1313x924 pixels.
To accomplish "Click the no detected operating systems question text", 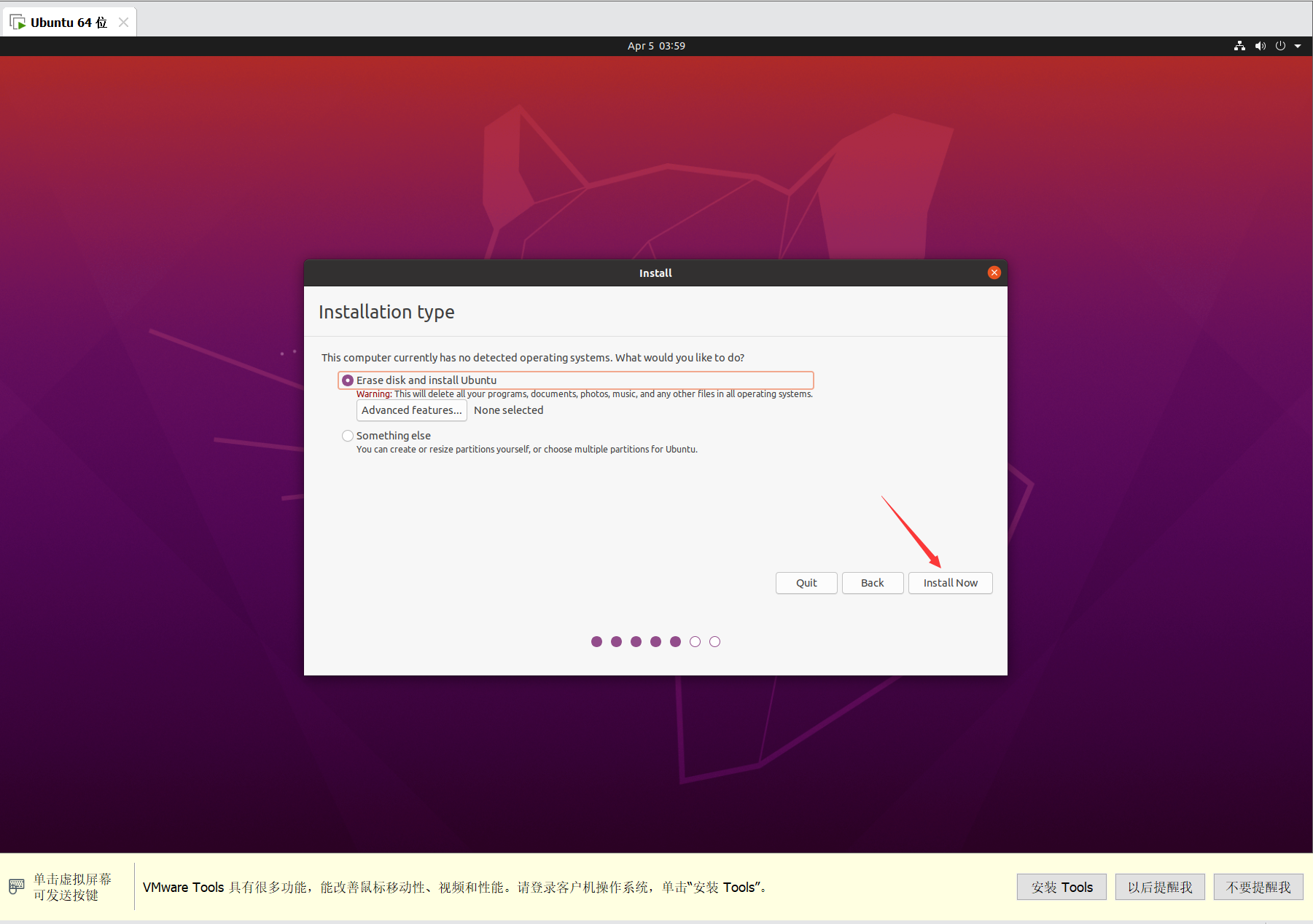I will point(533,358).
